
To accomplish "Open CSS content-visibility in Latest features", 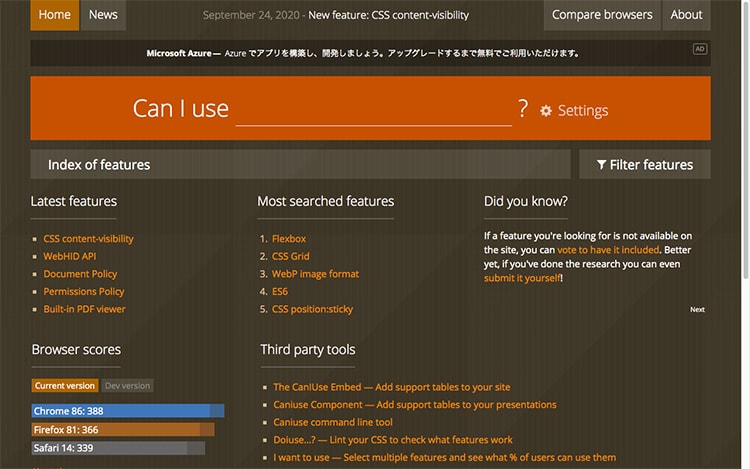I will tap(88, 239).
